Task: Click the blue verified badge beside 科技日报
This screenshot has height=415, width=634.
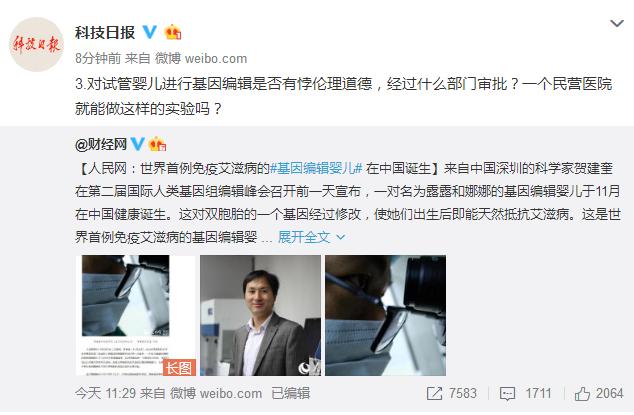Action: tap(150, 32)
